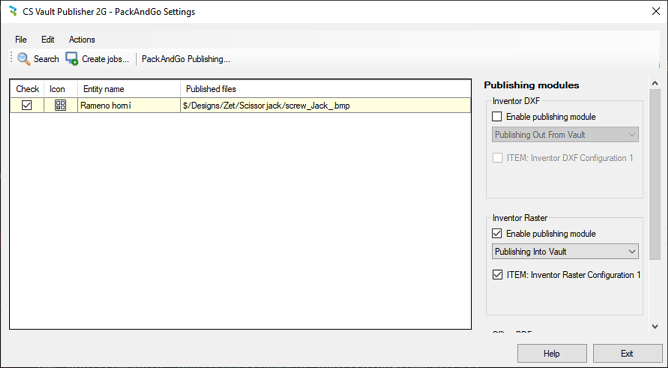
Task: Toggle ITEM: Inventor Raster Configuration 1 checkbox
Action: pos(497,275)
